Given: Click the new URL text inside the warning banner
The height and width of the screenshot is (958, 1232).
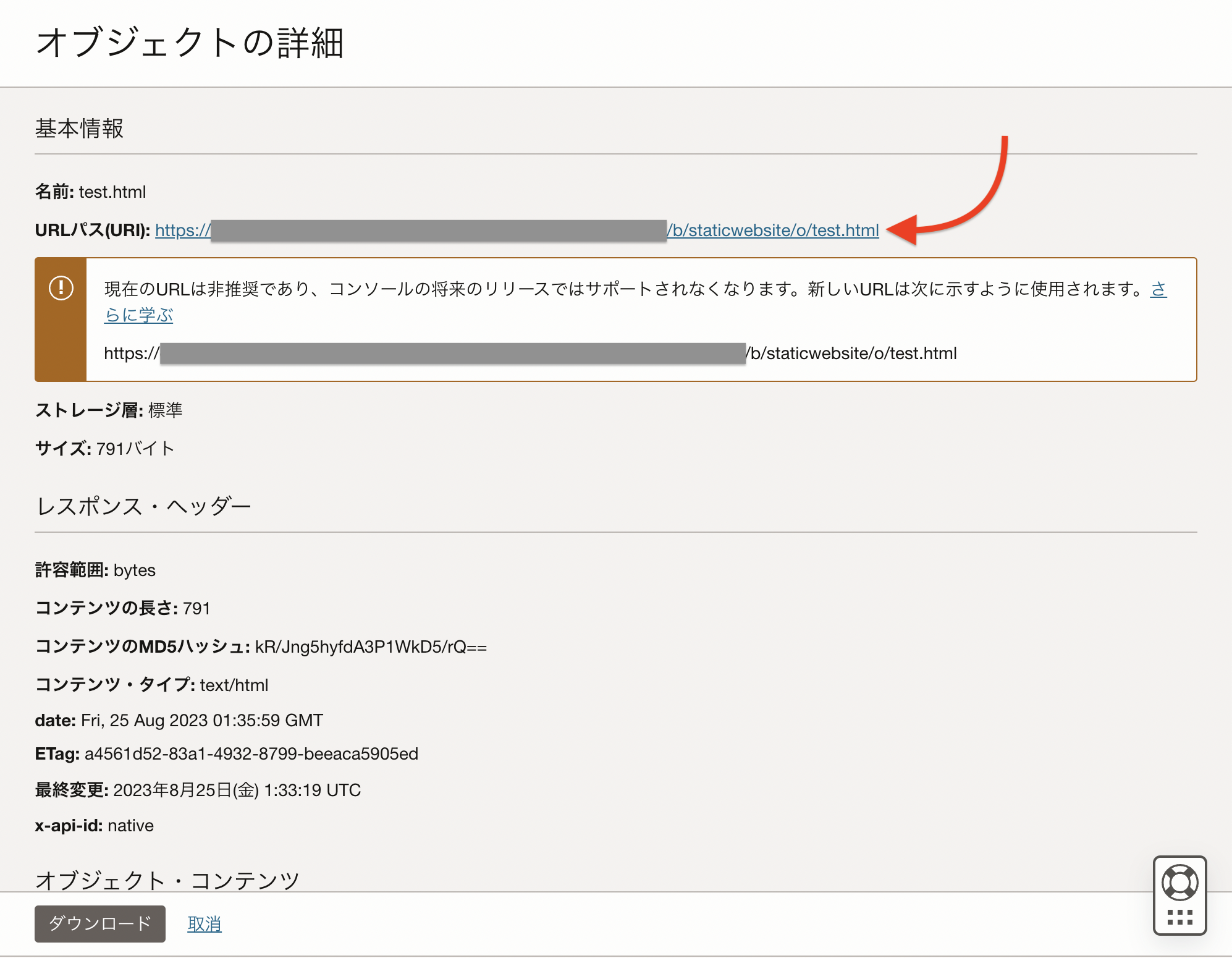Looking at the screenshot, I should 851,354.
